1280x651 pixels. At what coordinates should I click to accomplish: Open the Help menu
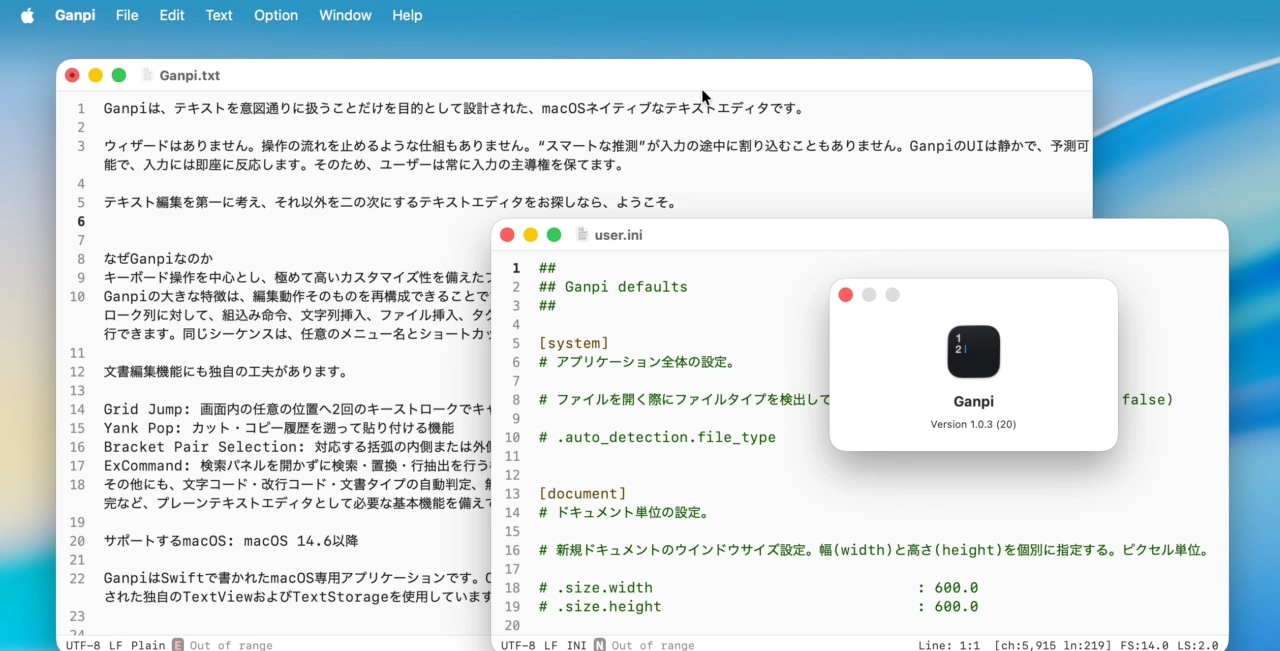pyautogui.click(x=407, y=15)
